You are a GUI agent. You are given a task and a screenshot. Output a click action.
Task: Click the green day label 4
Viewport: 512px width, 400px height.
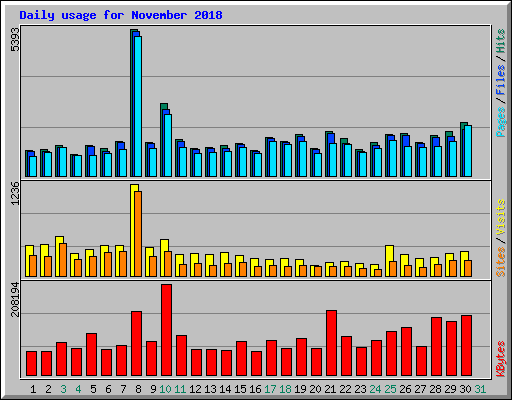tap(78, 389)
